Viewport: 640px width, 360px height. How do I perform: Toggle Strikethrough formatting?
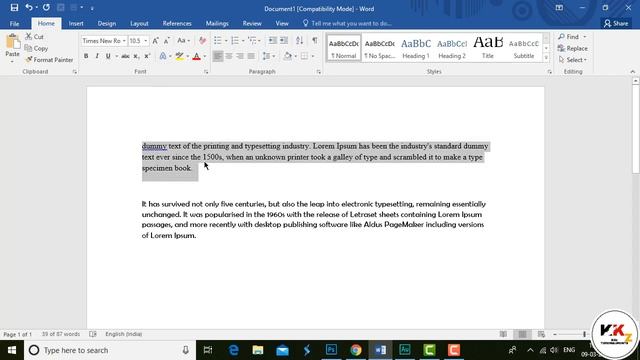[125, 56]
